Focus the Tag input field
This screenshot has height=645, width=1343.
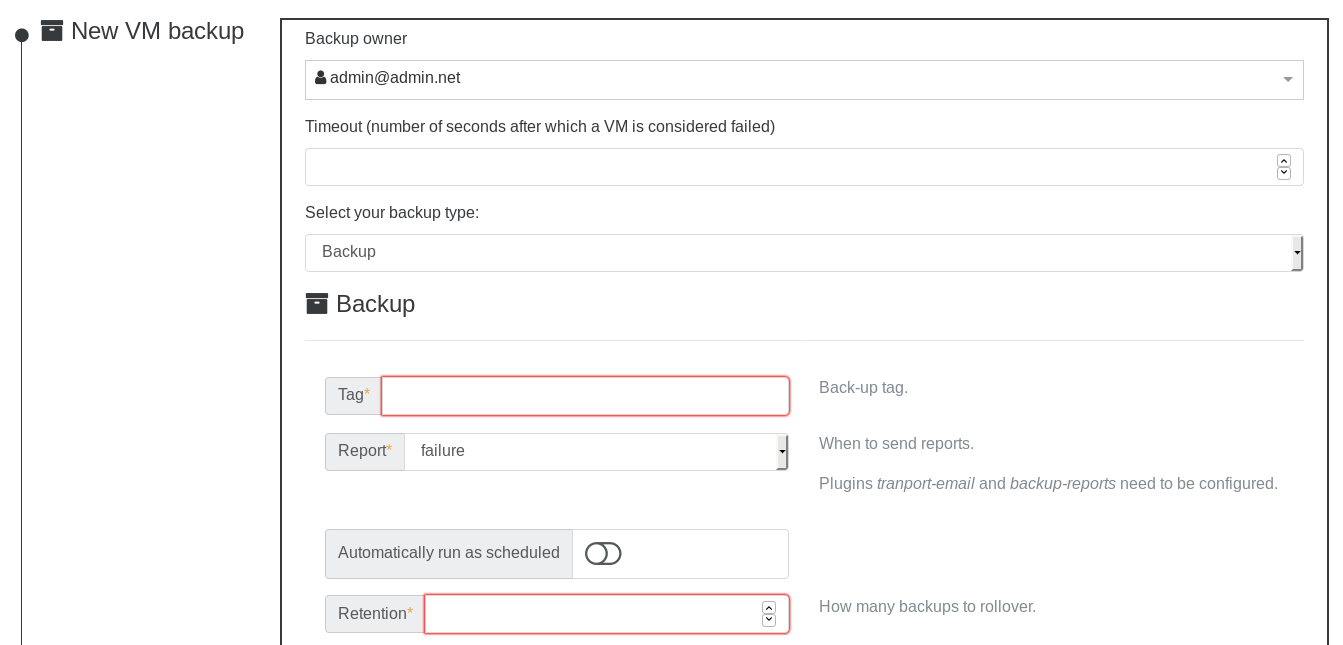coord(585,396)
